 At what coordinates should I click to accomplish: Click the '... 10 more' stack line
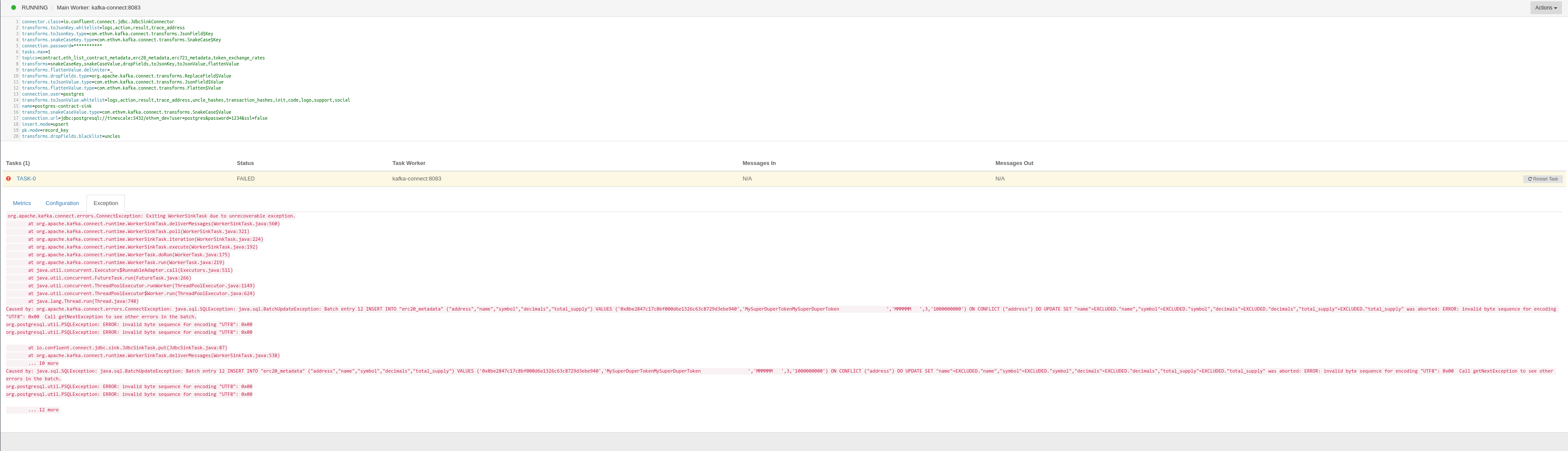click(x=43, y=364)
